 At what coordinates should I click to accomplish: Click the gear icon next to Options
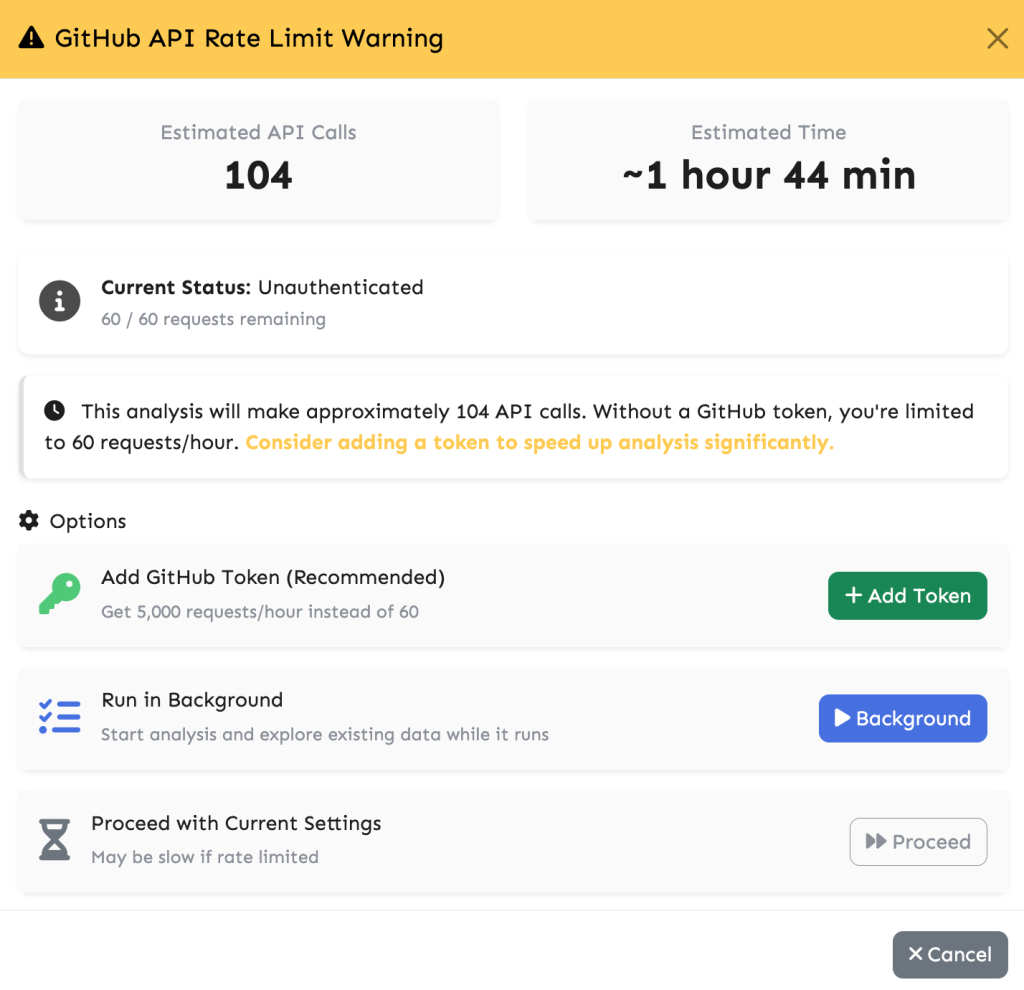[x=27, y=520]
